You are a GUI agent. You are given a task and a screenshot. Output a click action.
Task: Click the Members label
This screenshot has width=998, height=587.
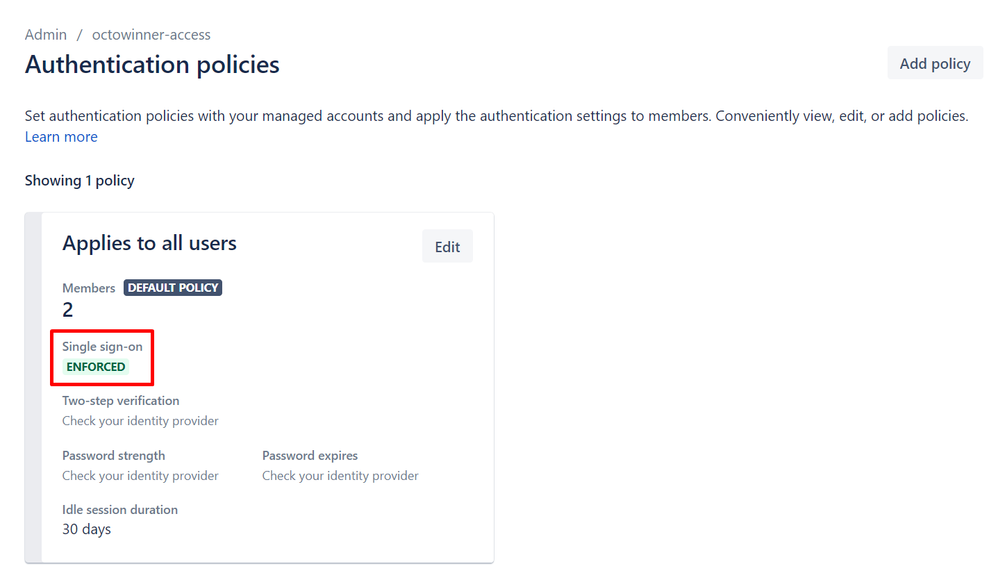89,288
